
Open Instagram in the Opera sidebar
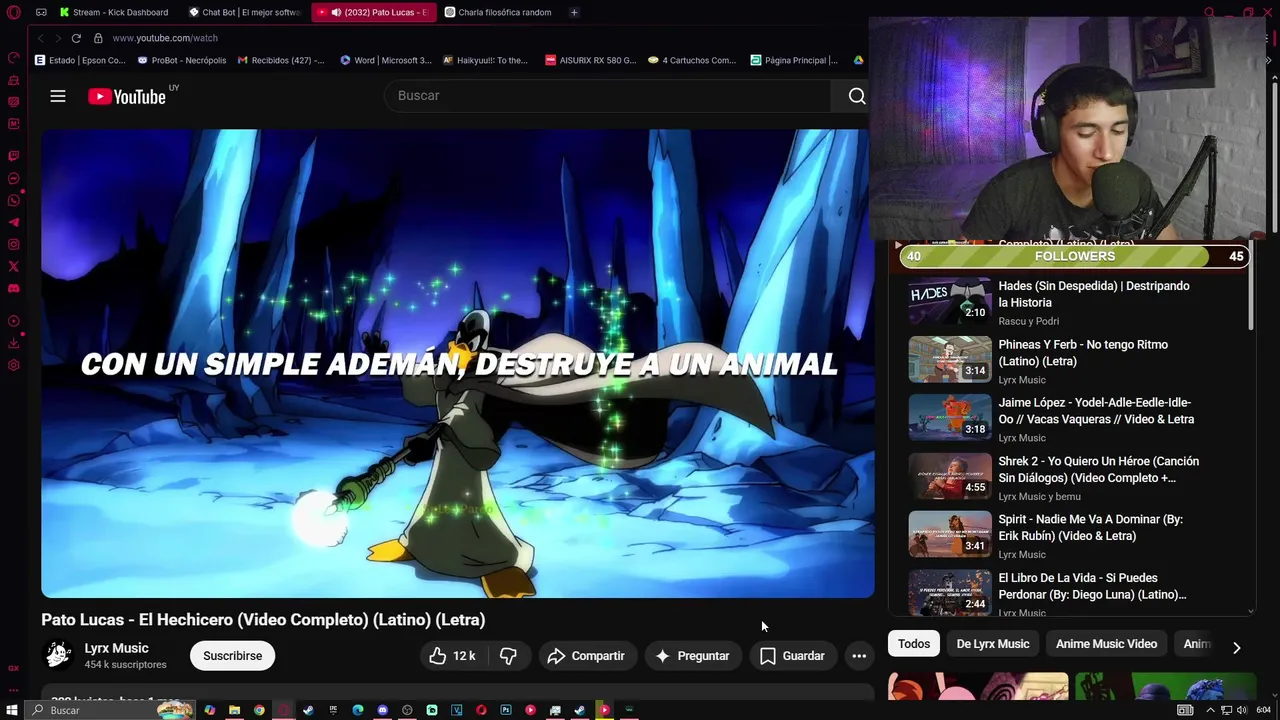14,245
